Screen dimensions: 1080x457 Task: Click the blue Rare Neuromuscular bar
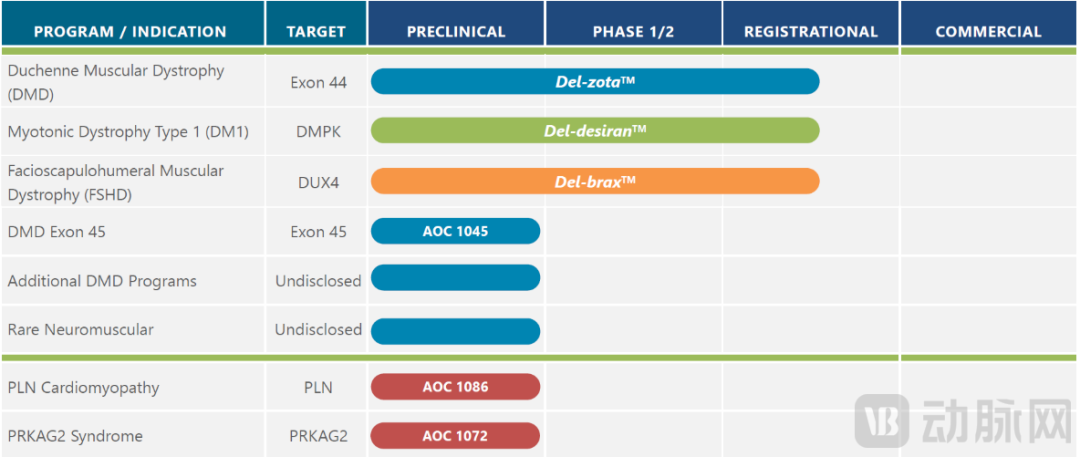pyautogui.click(x=455, y=330)
